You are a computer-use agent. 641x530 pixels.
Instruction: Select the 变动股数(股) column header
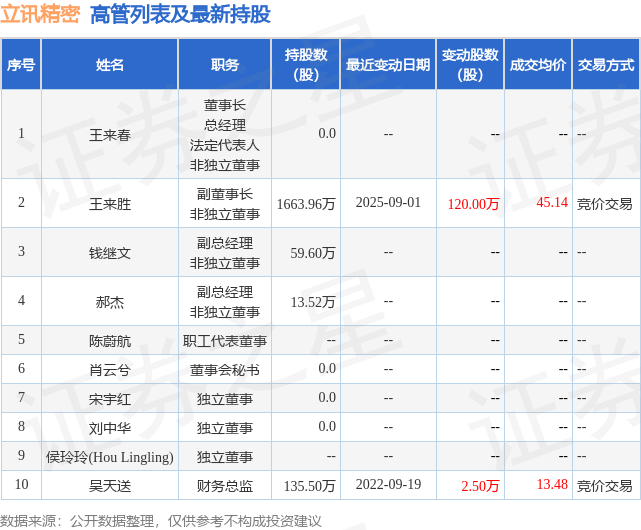pyautogui.click(x=470, y=65)
